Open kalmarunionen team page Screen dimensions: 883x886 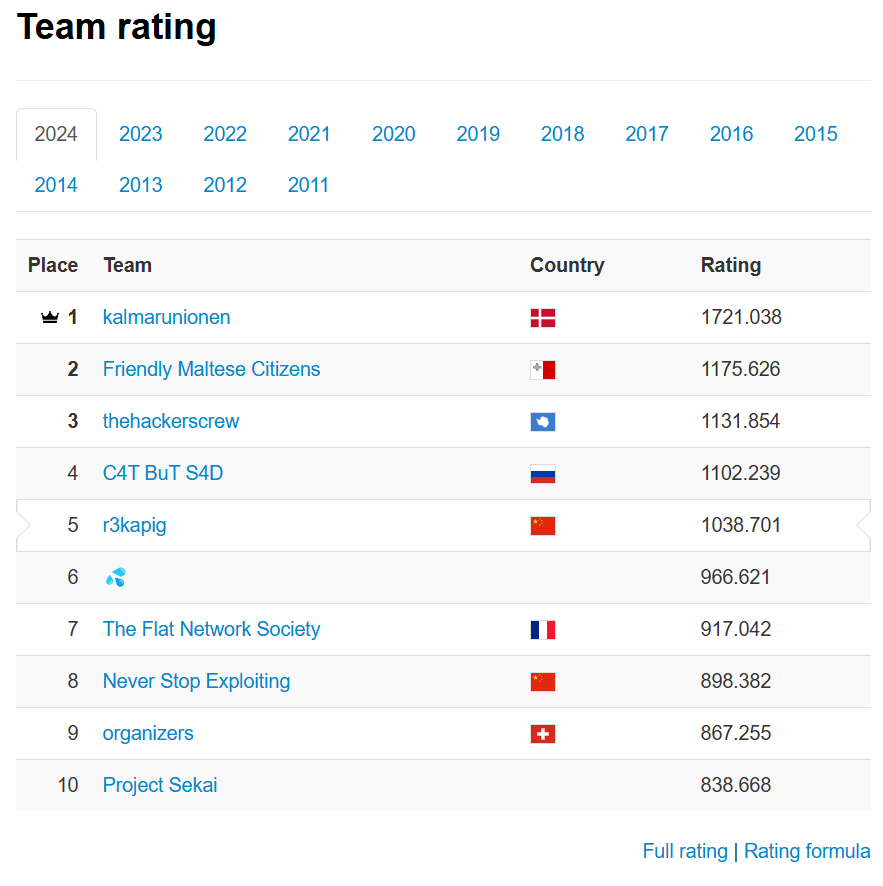[x=167, y=318]
